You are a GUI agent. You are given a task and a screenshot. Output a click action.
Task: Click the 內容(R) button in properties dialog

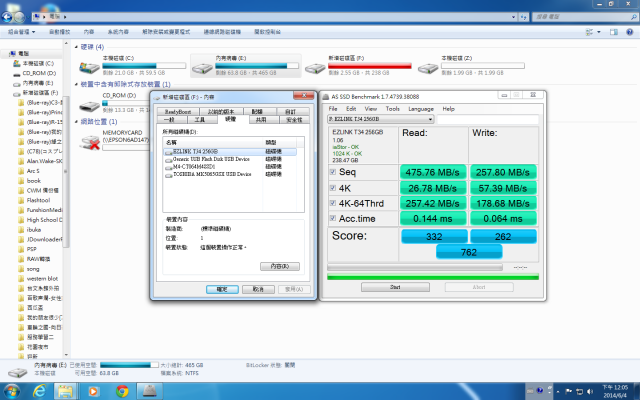280,266
